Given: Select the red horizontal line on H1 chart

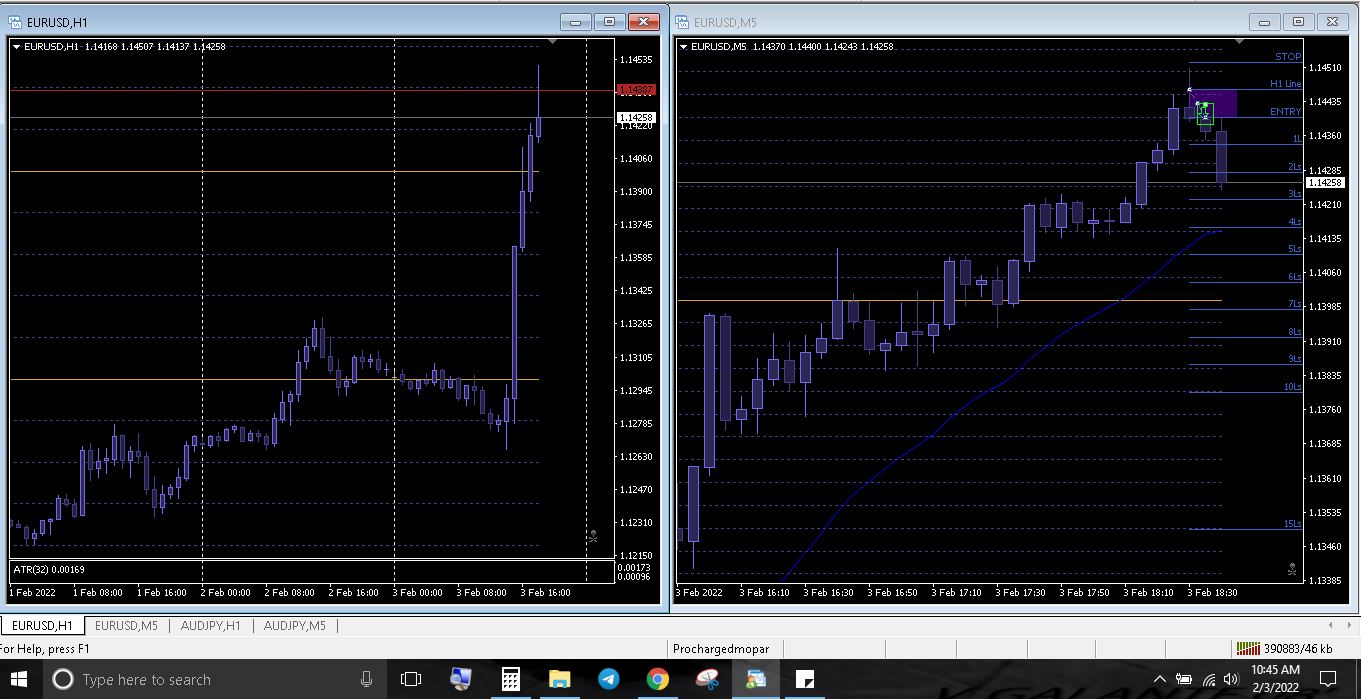Looking at the screenshot, I should (311, 90).
